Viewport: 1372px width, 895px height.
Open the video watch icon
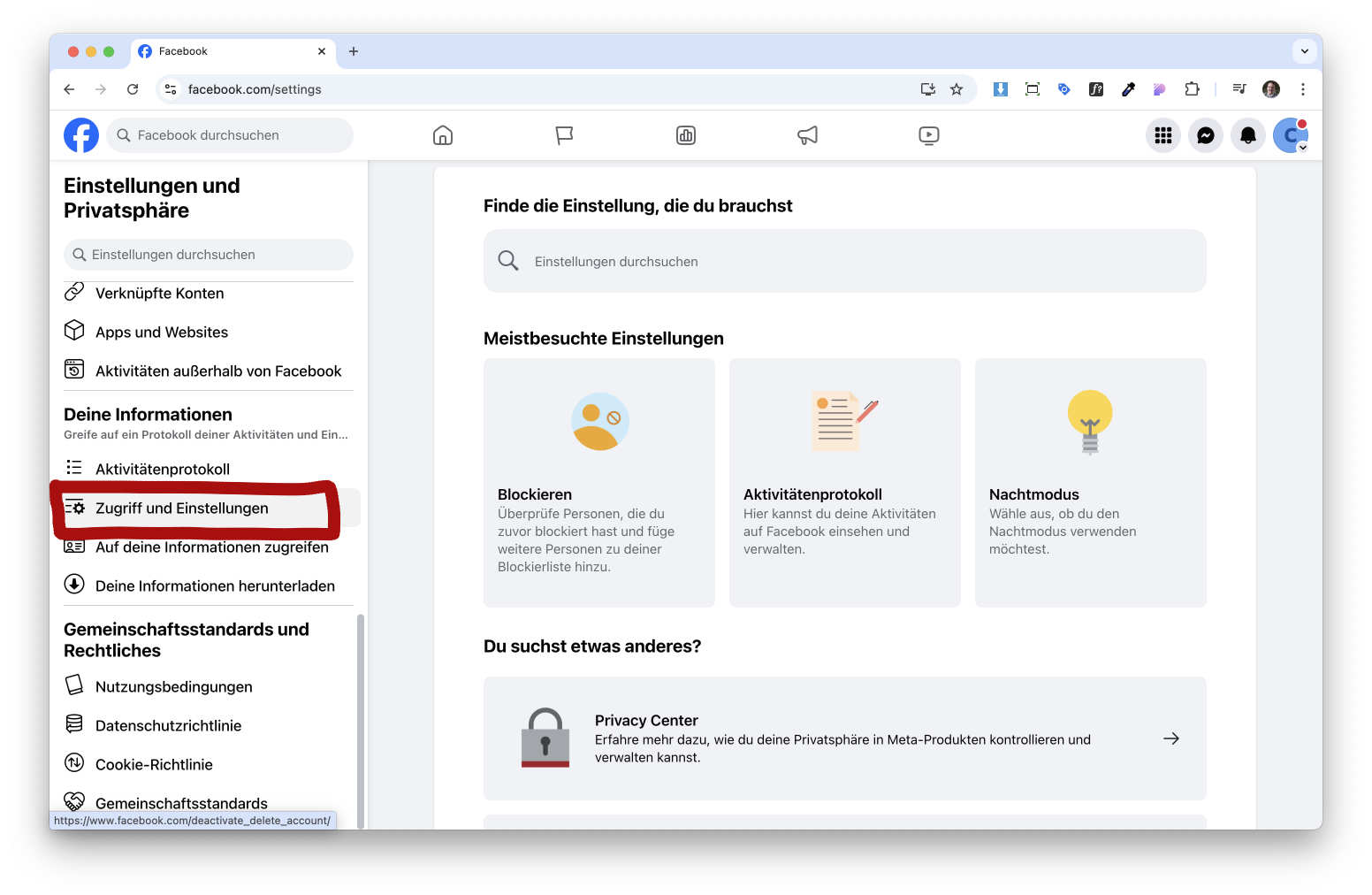pyautogui.click(x=928, y=135)
